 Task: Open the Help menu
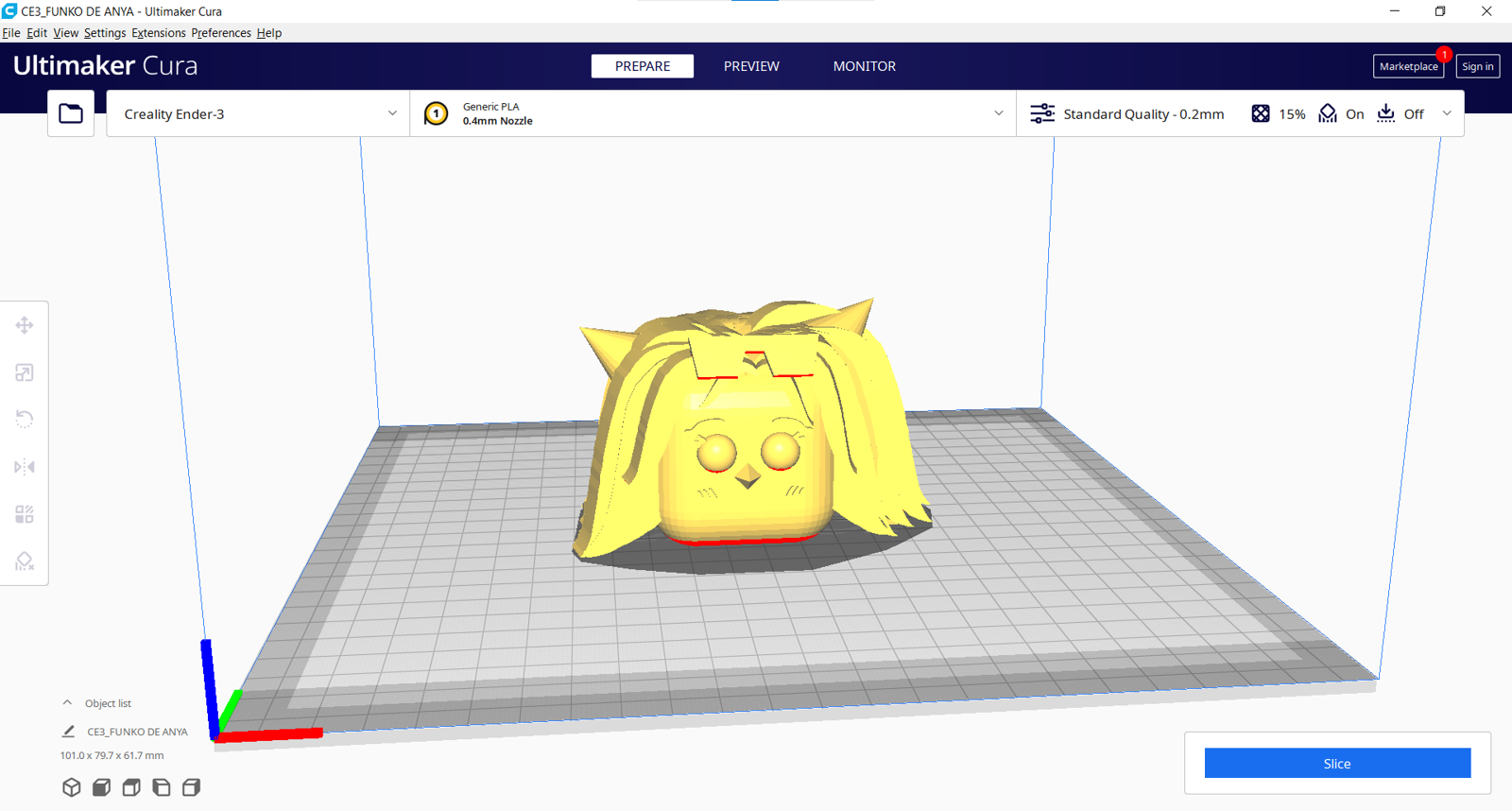[269, 33]
